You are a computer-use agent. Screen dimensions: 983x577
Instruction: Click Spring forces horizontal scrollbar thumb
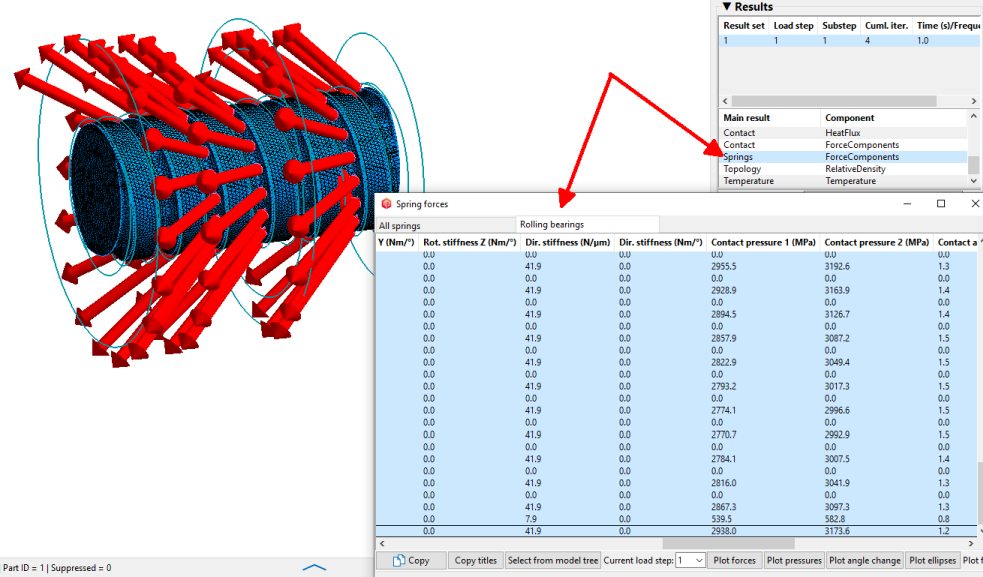pos(728,543)
